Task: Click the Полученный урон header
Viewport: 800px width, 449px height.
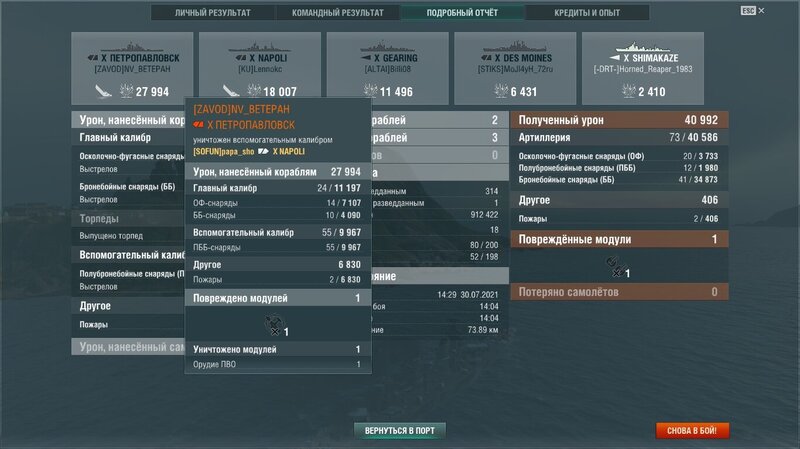Action: click(619, 120)
